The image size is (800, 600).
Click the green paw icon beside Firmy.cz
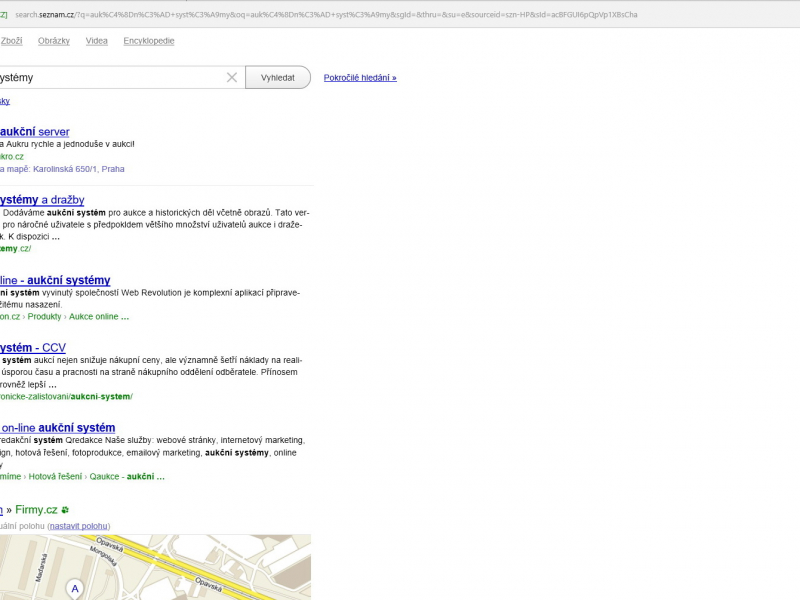pos(65,510)
